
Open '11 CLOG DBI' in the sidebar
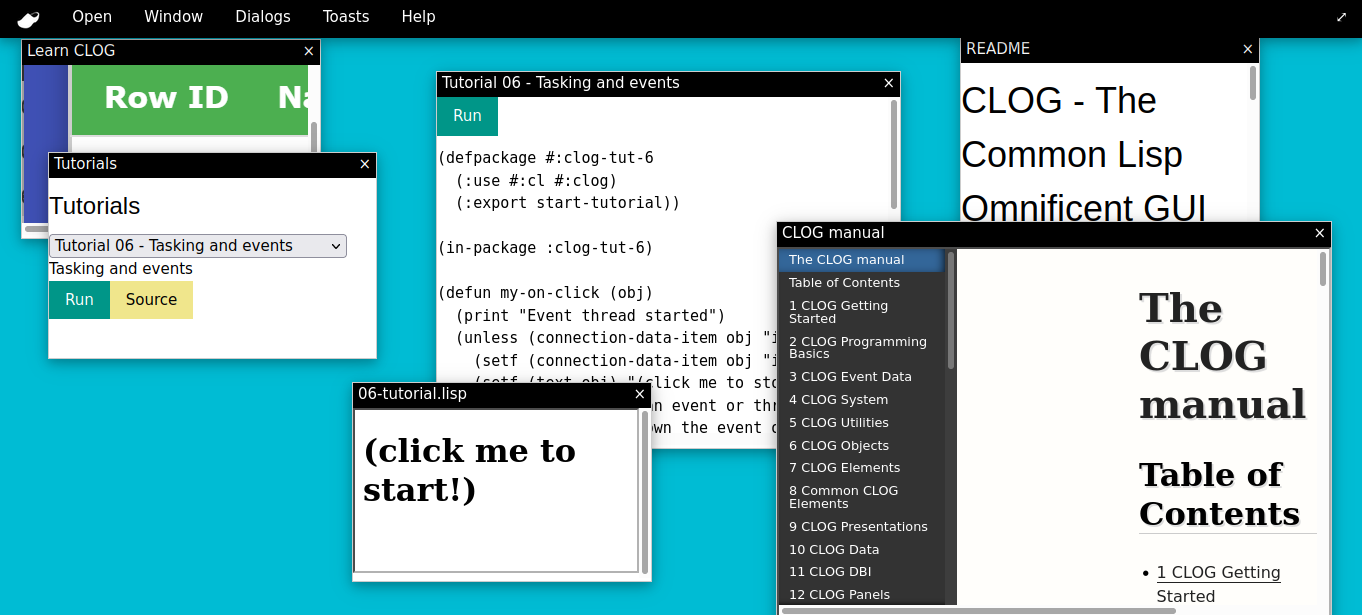coord(831,571)
